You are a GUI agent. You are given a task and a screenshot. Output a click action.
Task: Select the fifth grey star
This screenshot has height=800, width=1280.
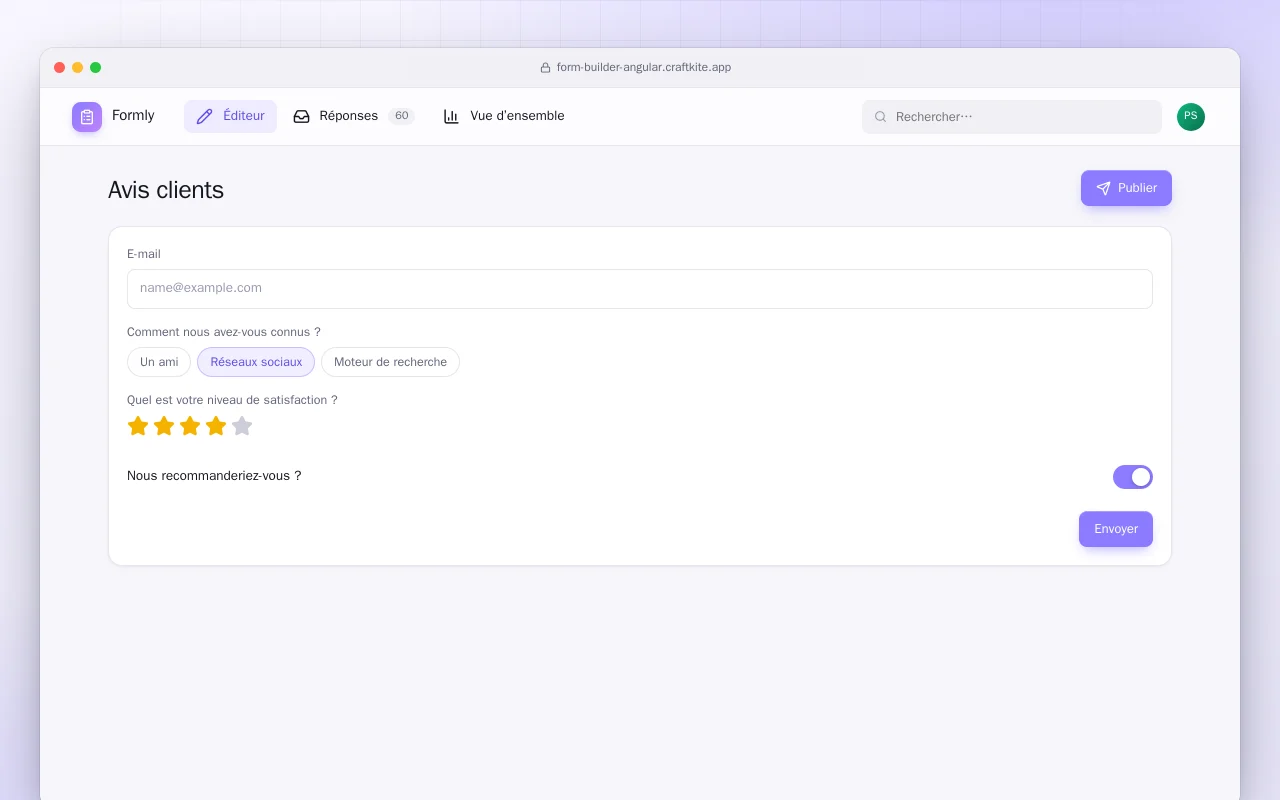pos(242,426)
